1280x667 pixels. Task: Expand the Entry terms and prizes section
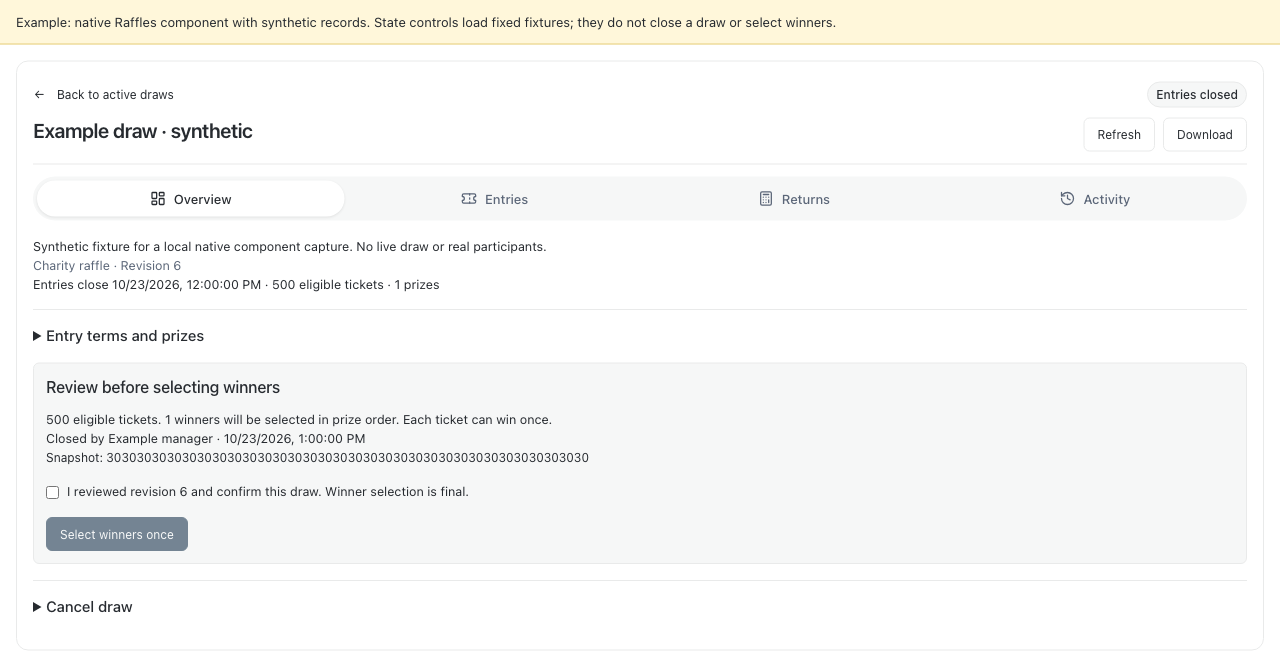118,336
